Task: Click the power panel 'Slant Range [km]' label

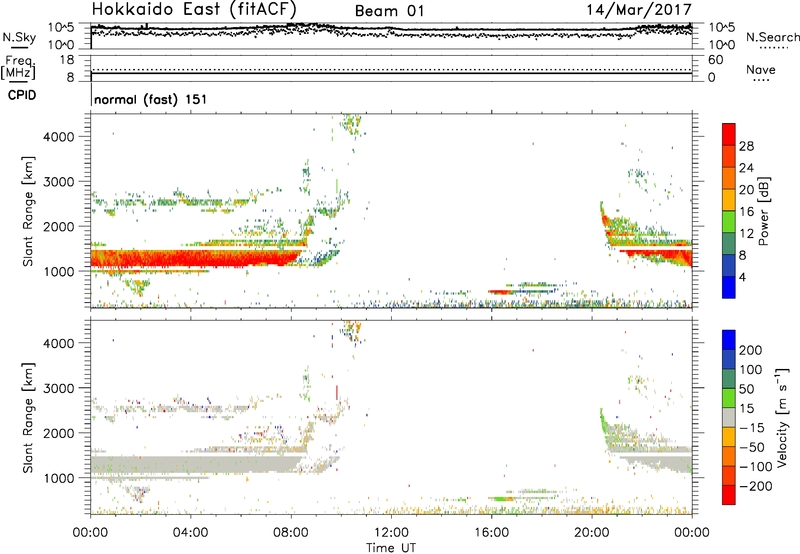Action: click(x=28, y=212)
